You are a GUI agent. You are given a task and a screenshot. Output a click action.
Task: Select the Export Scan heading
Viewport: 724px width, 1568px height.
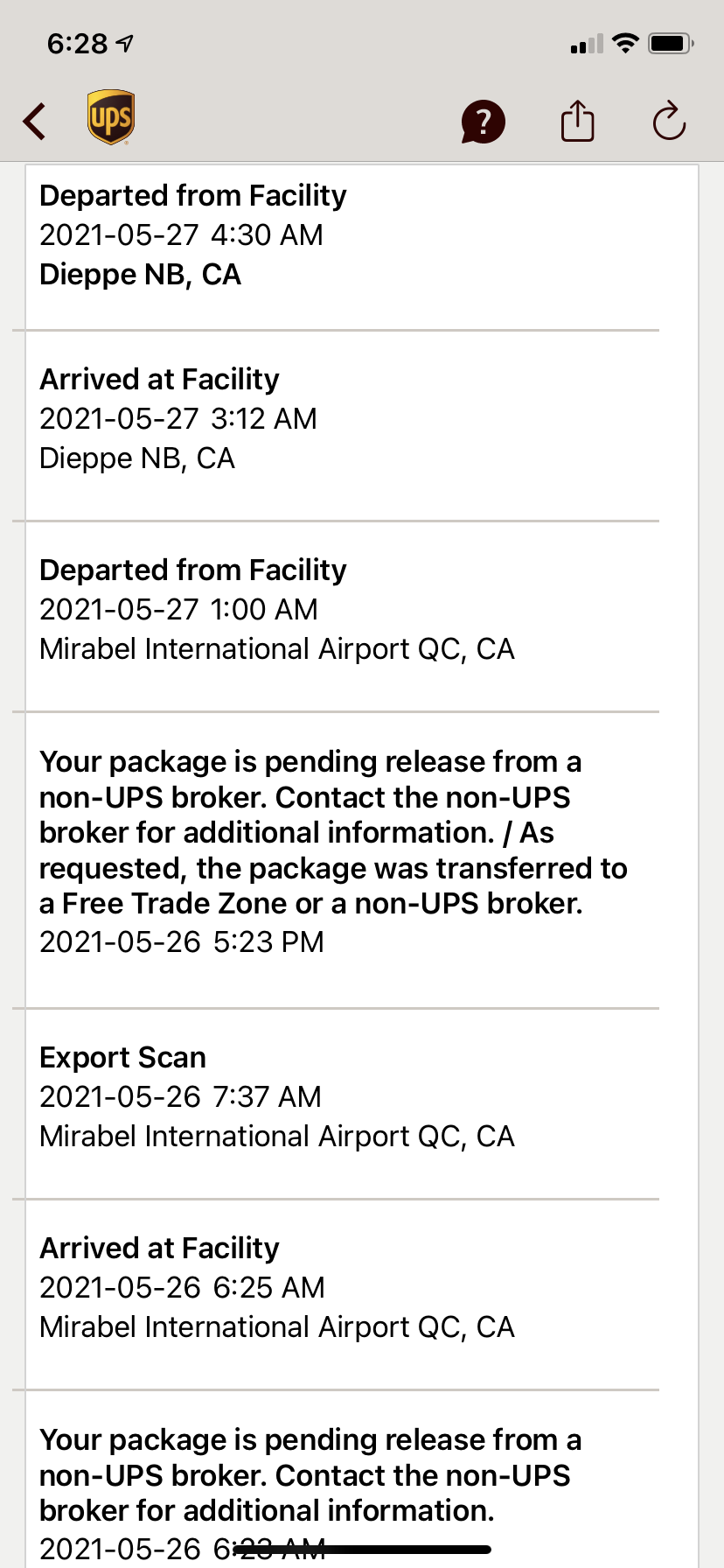click(123, 1058)
